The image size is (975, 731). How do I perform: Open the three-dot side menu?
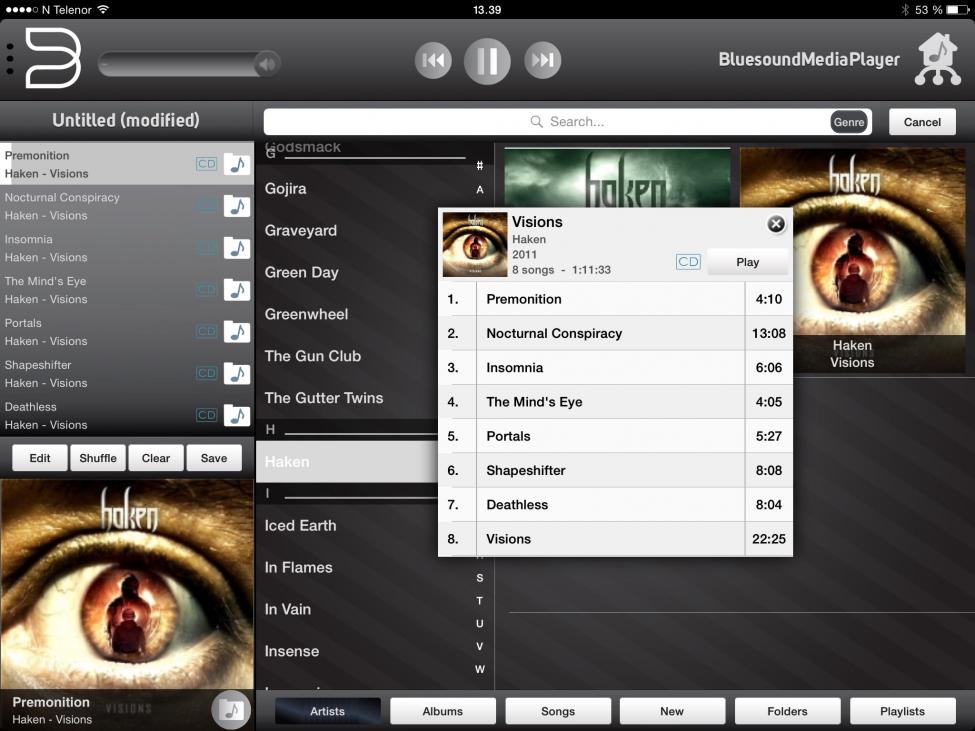pyautogui.click(x=10, y=60)
